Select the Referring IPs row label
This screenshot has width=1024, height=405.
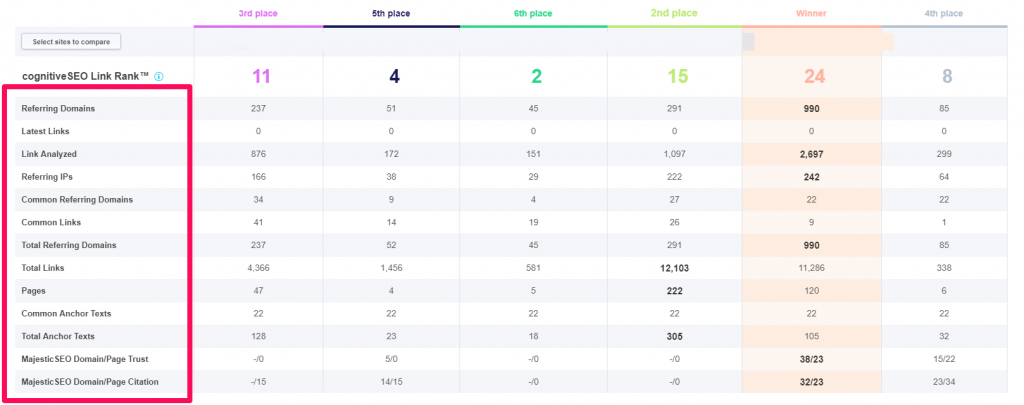pyautogui.click(x=50, y=177)
